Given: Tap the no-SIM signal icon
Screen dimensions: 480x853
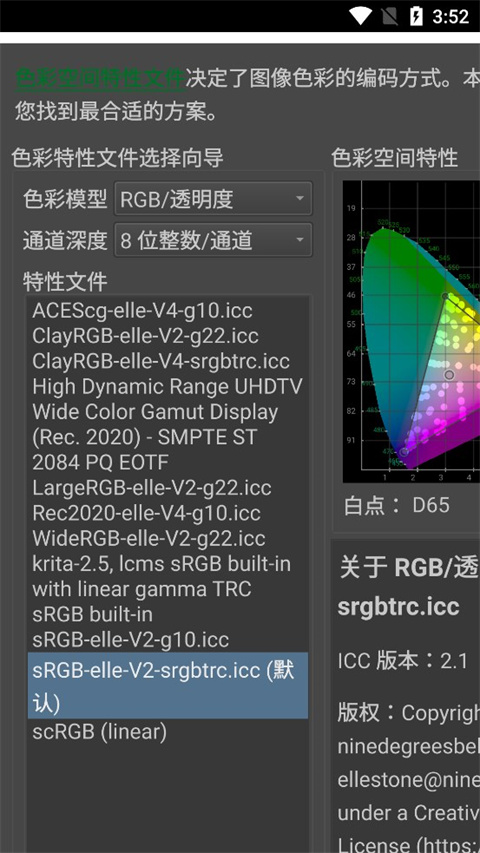Looking at the screenshot, I should tap(390, 16).
